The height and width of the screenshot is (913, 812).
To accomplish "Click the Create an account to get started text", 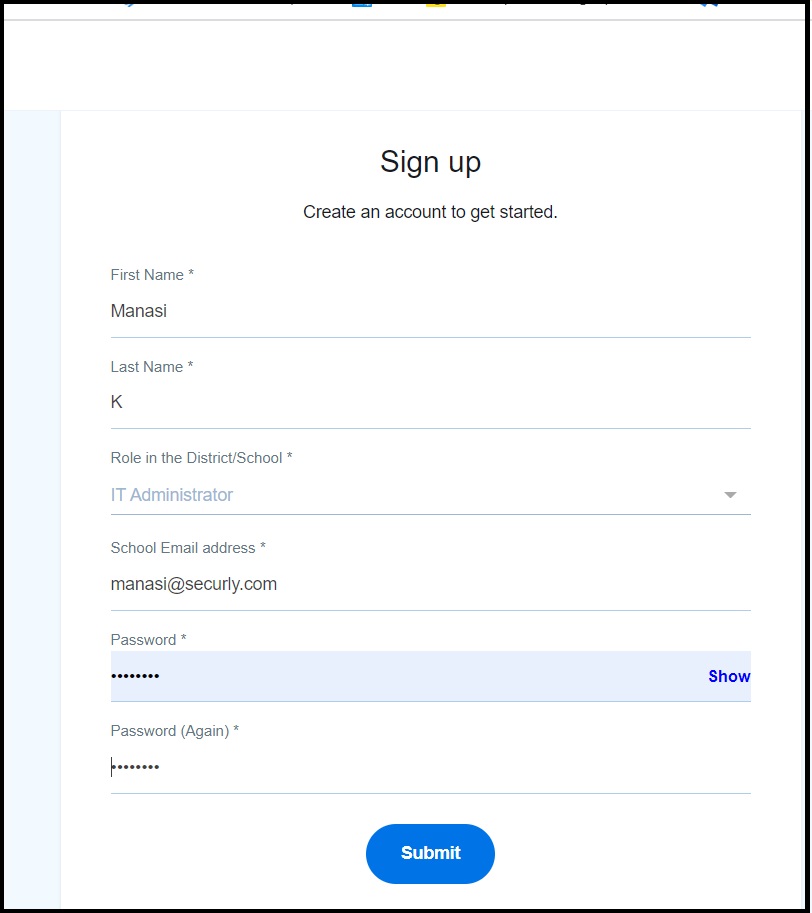I will [x=430, y=212].
